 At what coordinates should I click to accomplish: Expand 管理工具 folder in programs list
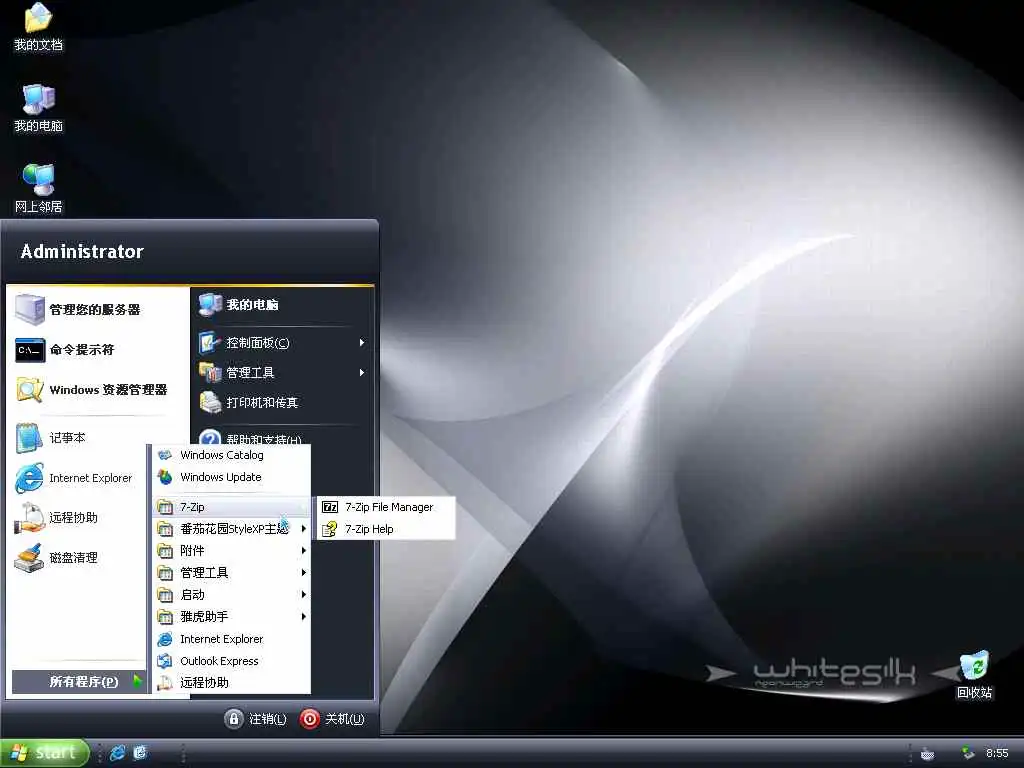coord(231,573)
